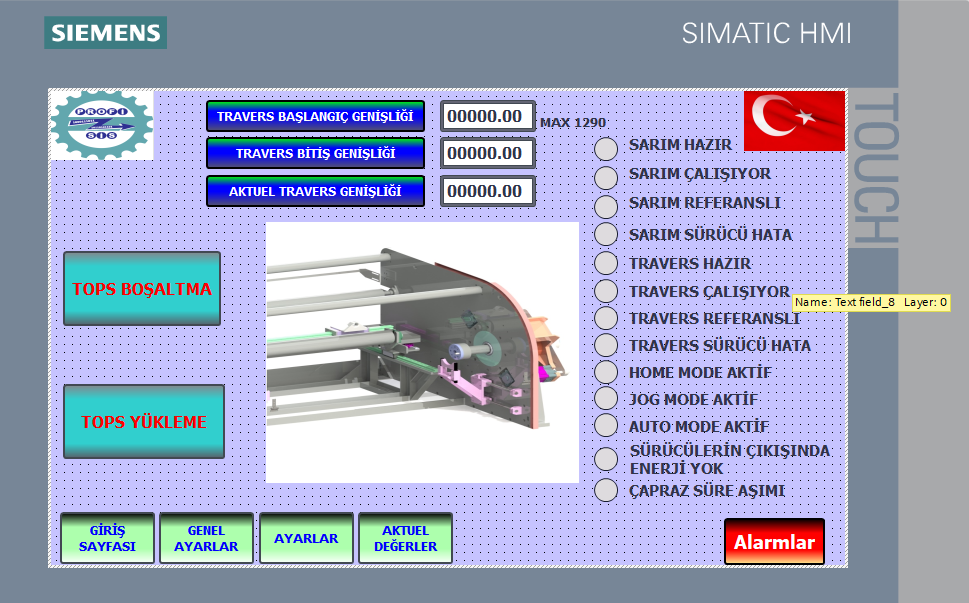This screenshot has width=969, height=603.
Task: Click the Siemens logo
Action: [x=105, y=32]
